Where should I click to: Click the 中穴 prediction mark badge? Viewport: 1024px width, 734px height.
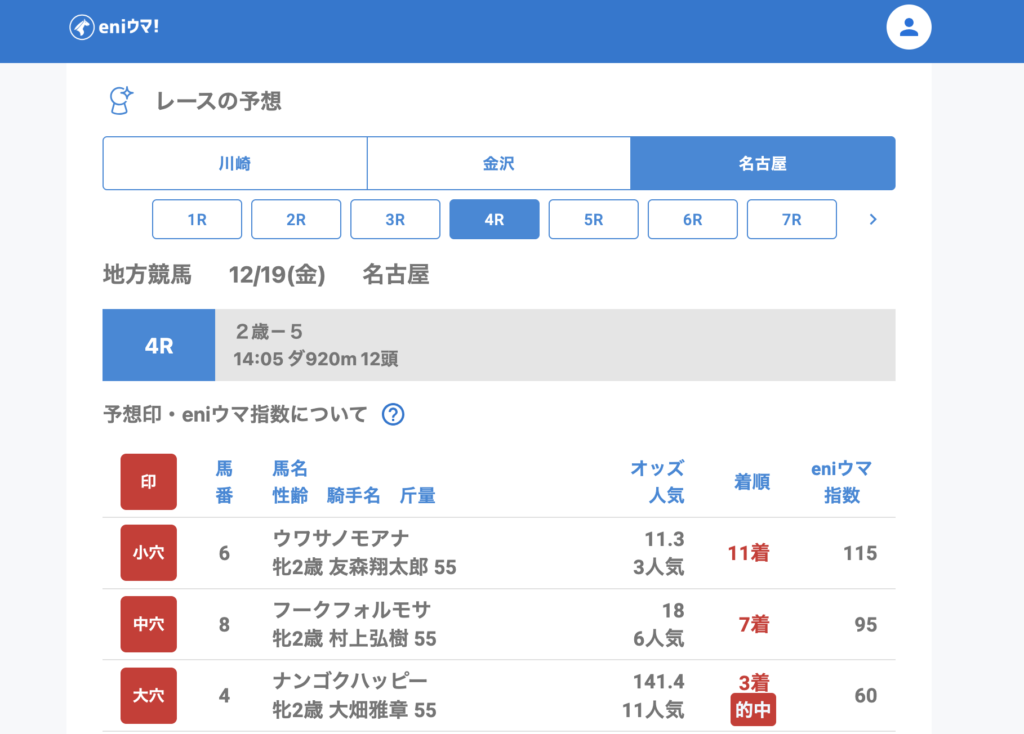coord(148,624)
